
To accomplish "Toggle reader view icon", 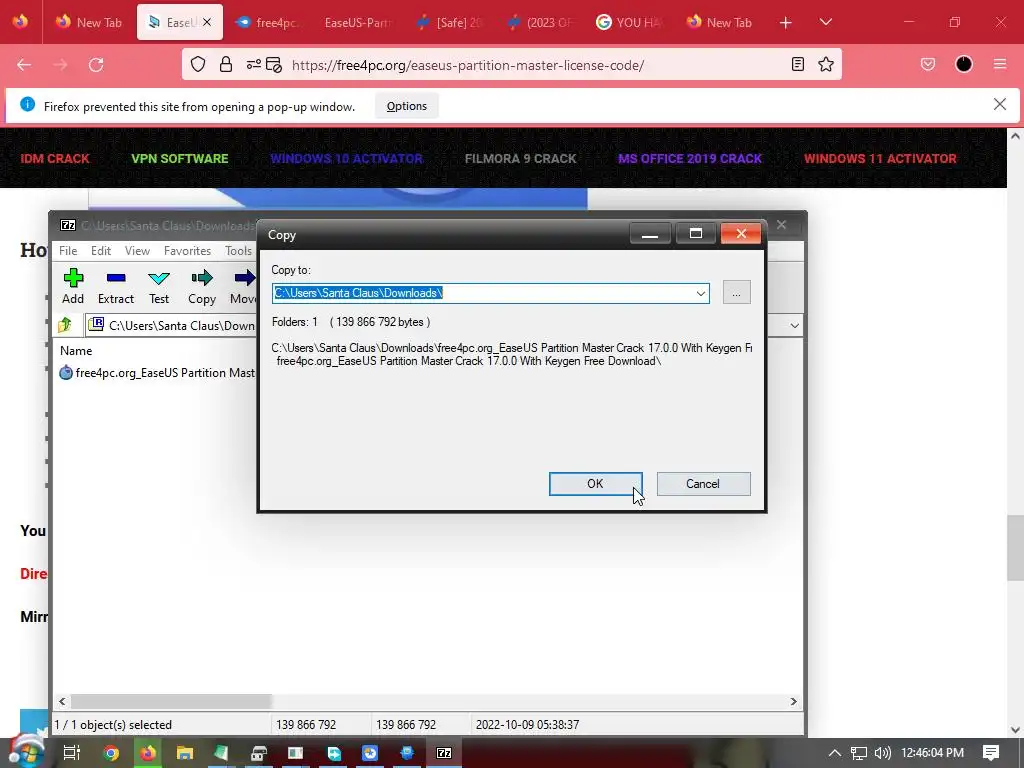I will [x=797, y=64].
